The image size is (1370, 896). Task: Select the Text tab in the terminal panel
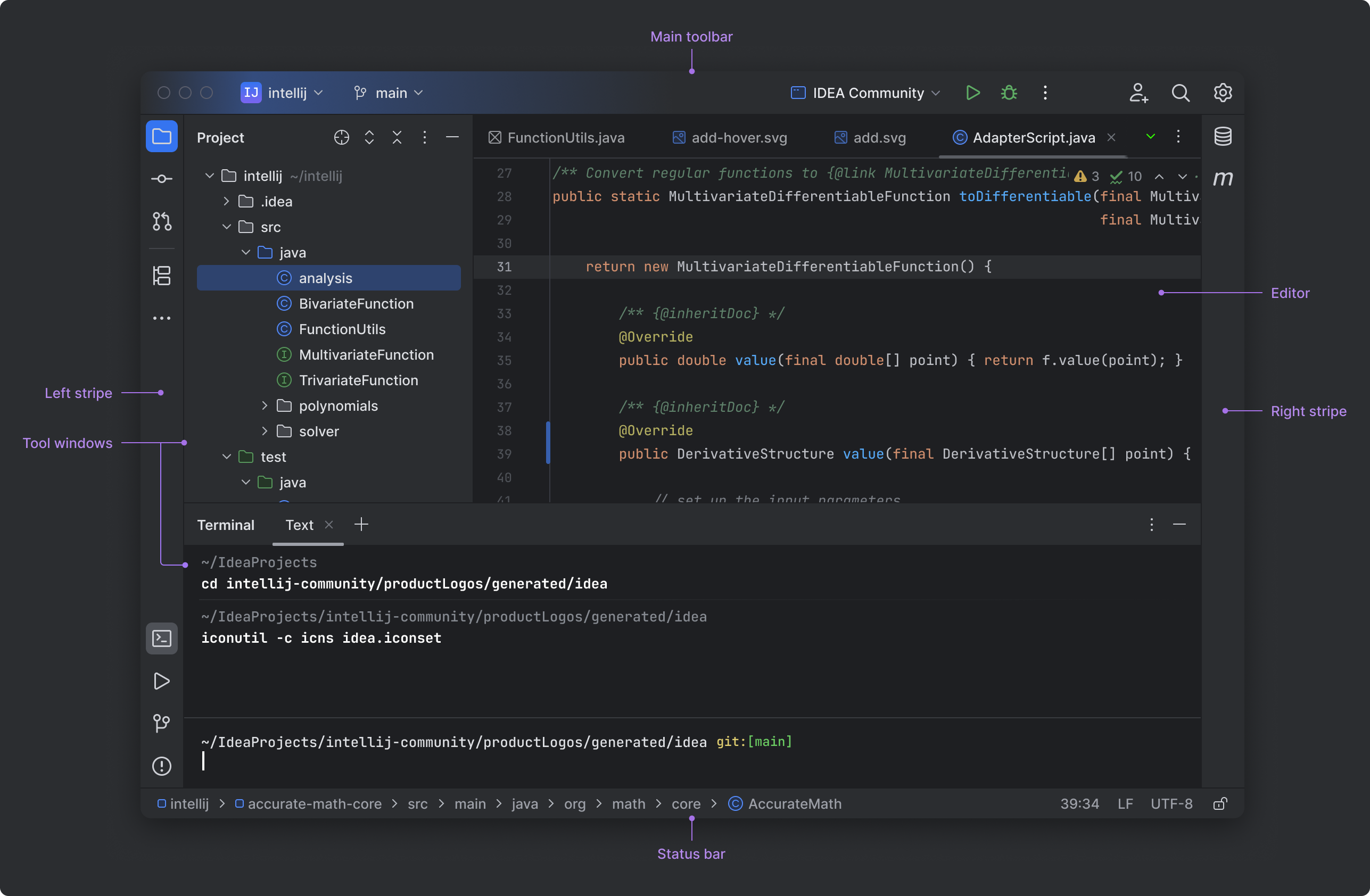click(x=299, y=524)
